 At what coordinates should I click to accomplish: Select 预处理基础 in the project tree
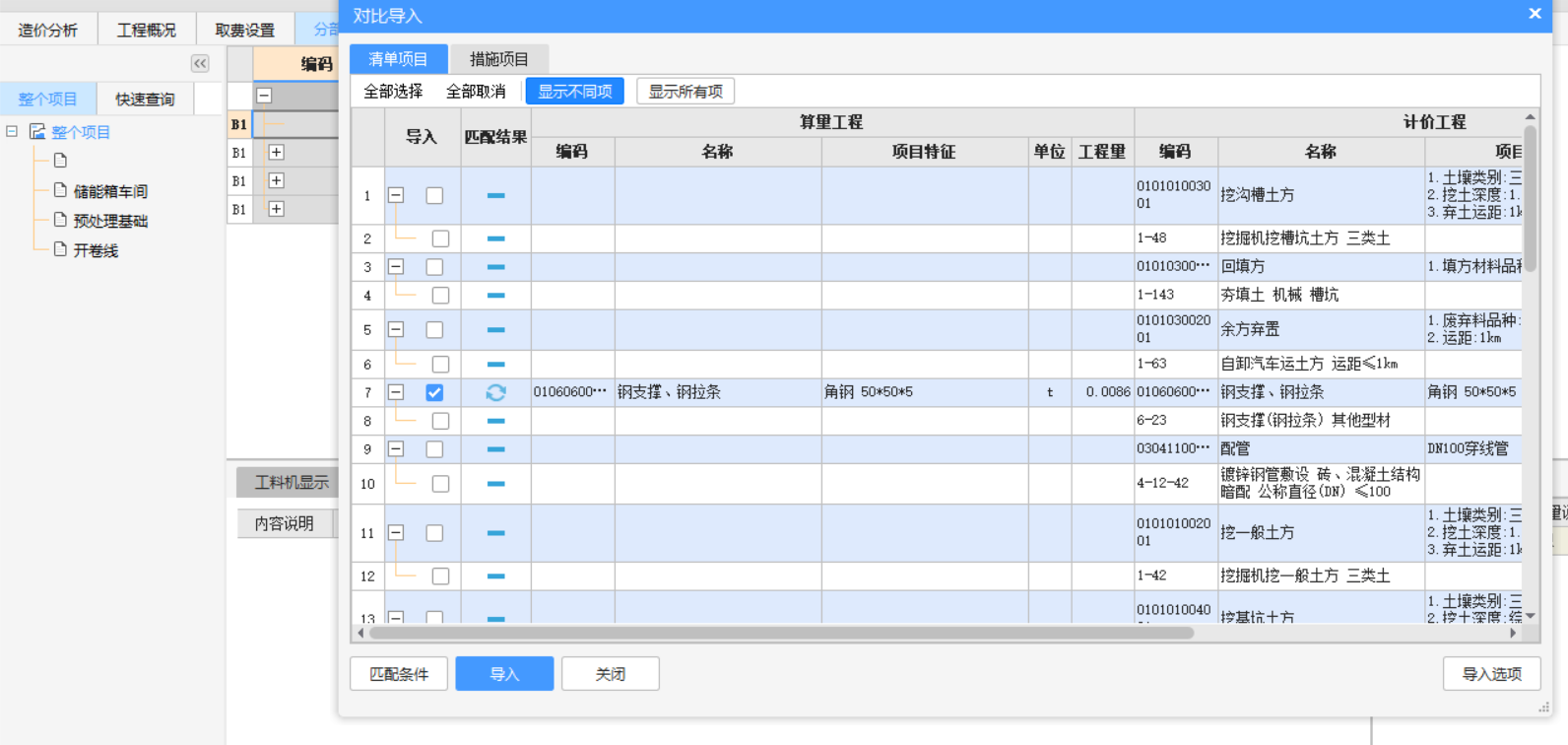pos(110,221)
